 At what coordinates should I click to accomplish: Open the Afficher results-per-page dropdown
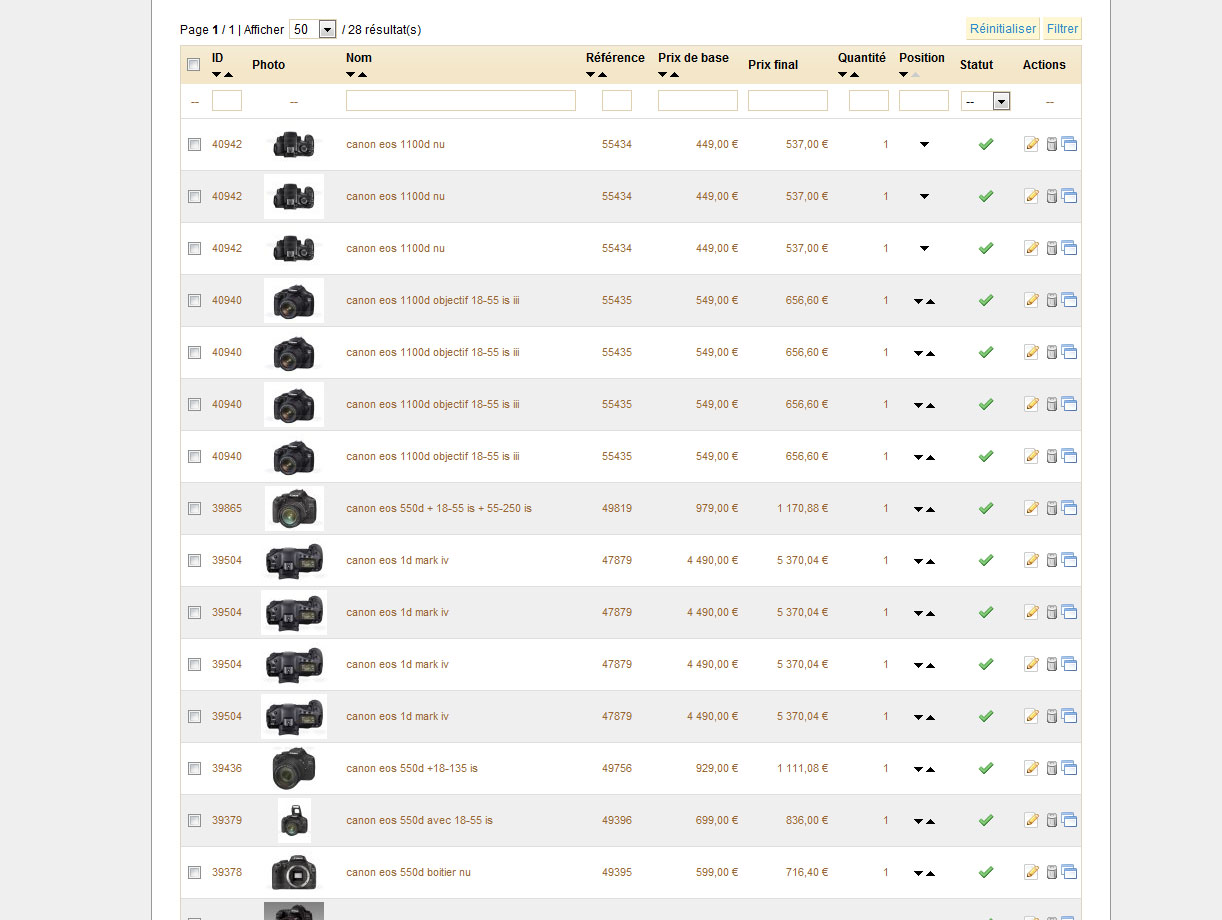[313, 29]
